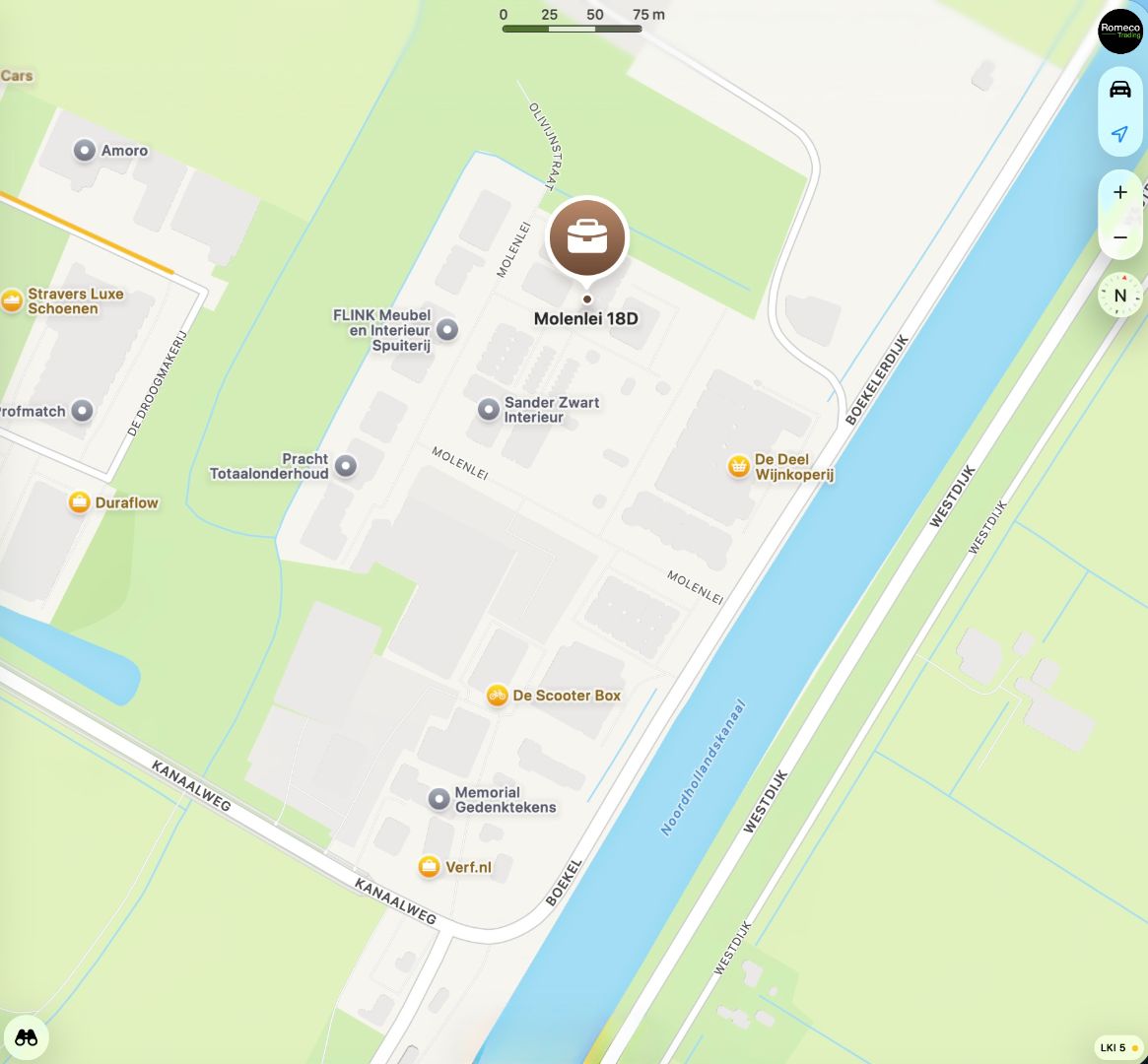The width and height of the screenshot is (1148, 1064).
Task: Open FLINK Meubel en Interieur Spuiterij pin
Action: point(447,329)
